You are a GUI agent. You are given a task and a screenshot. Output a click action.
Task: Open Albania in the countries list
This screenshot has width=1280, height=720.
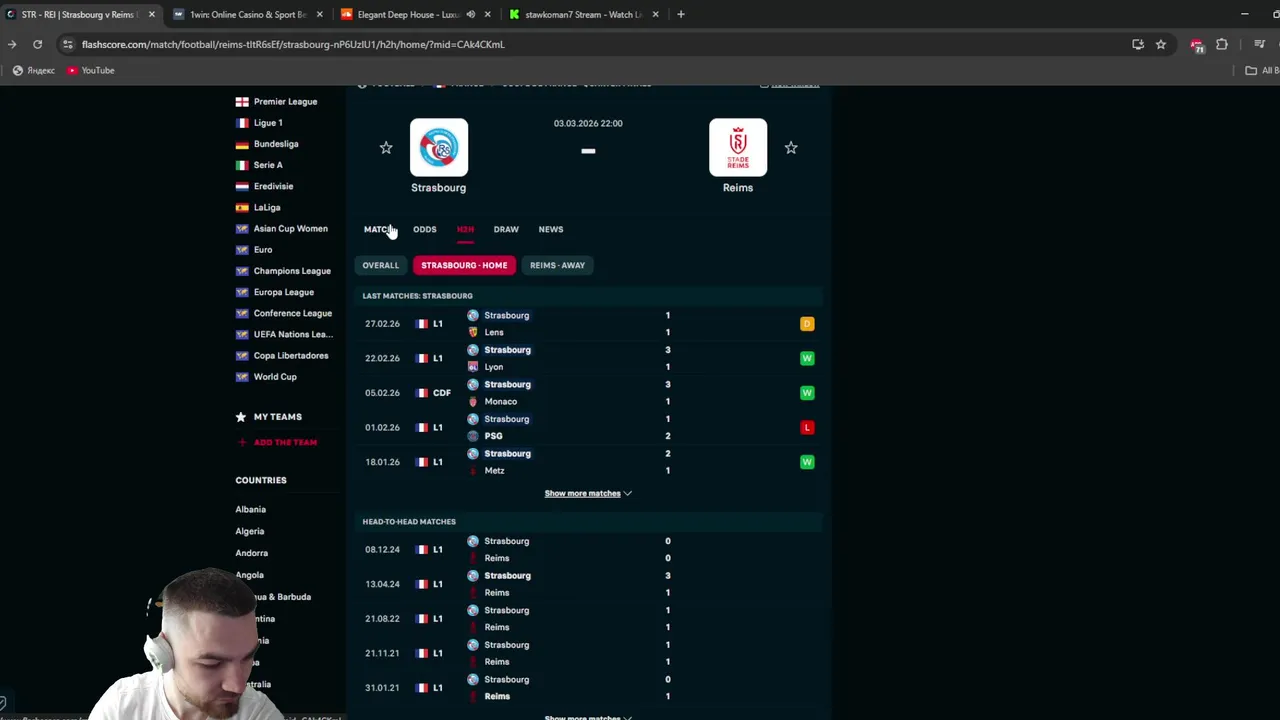point(251,509)
